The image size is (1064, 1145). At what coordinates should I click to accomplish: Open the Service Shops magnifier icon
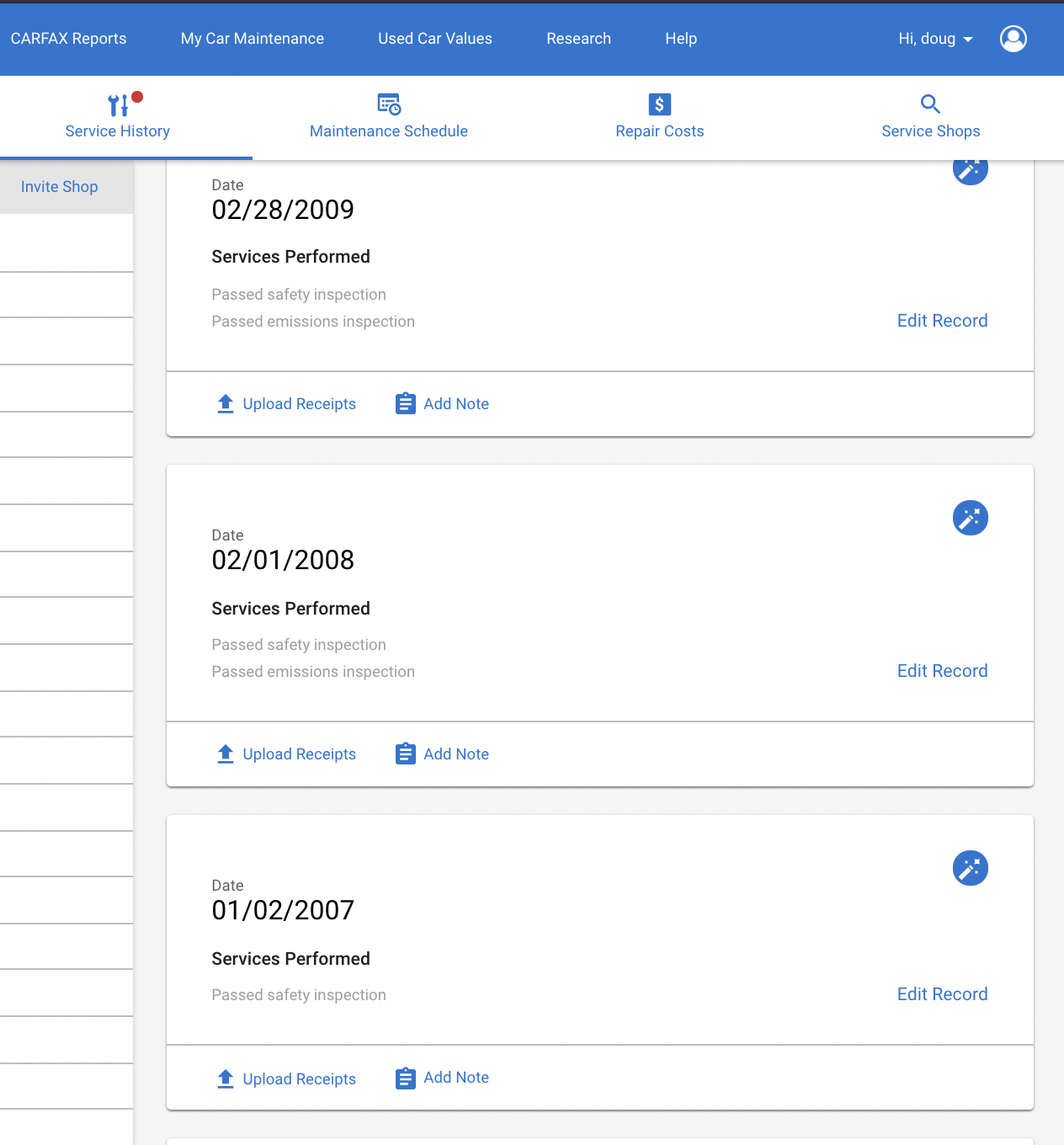[930, 104]
